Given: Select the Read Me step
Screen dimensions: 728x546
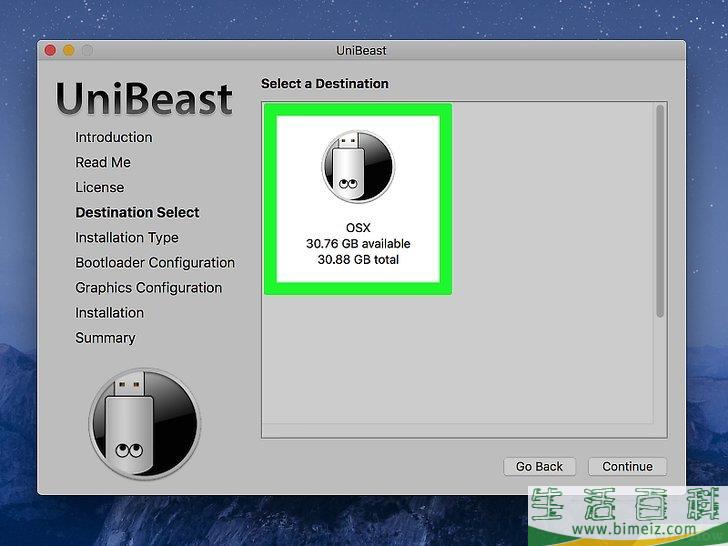Looking at the screenshot, I should click(x=103, y=162).
